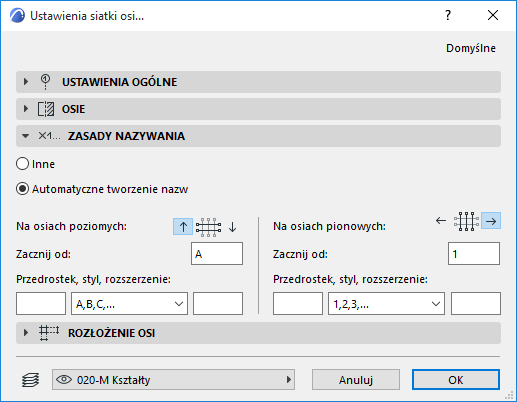Screen dimensions: 517x402
Task: Select Automatyczne tworzenie nazw radio button
Action: pos(22,189)
